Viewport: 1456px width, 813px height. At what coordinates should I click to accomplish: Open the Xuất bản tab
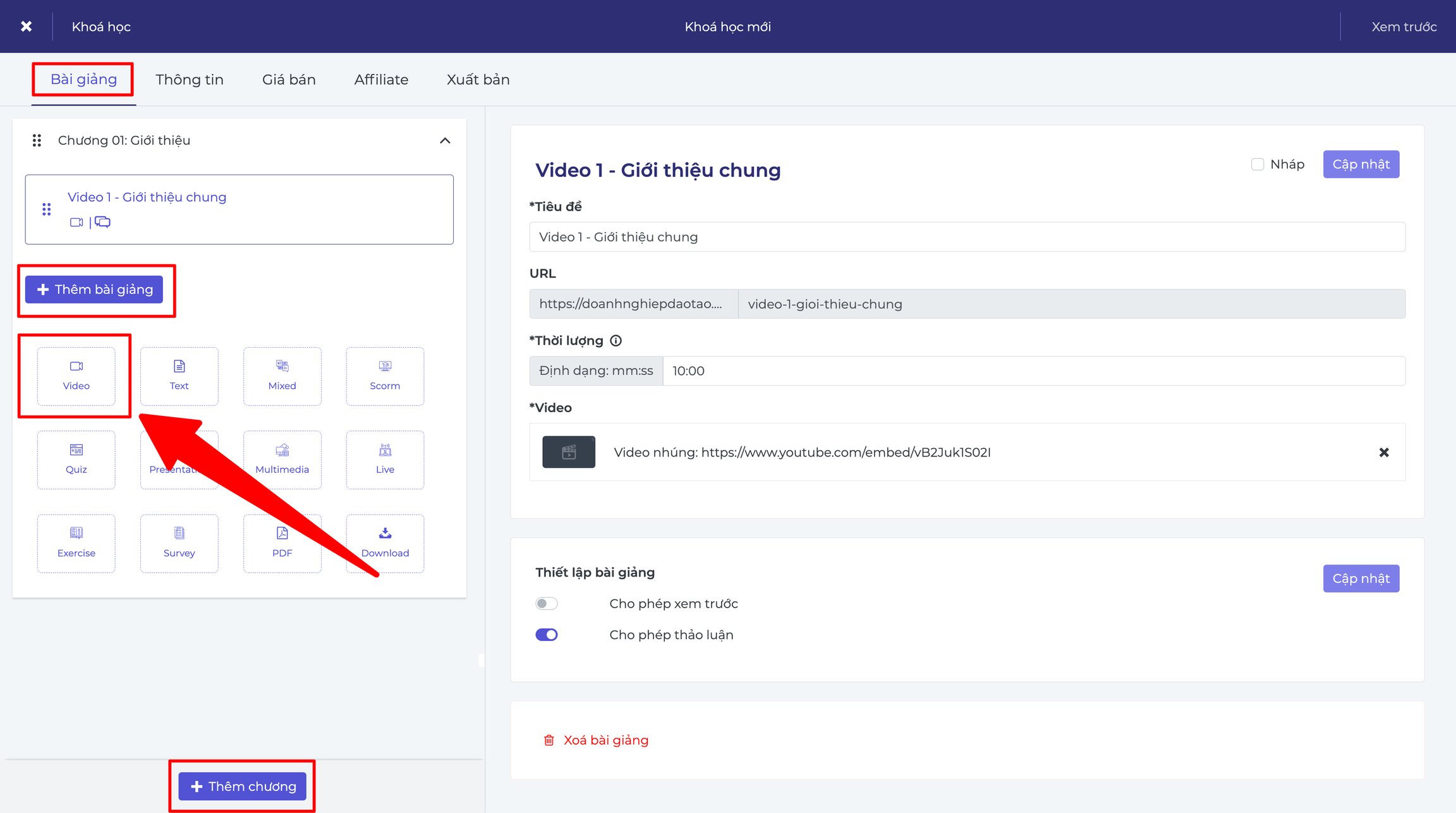(x=478, y=80)
